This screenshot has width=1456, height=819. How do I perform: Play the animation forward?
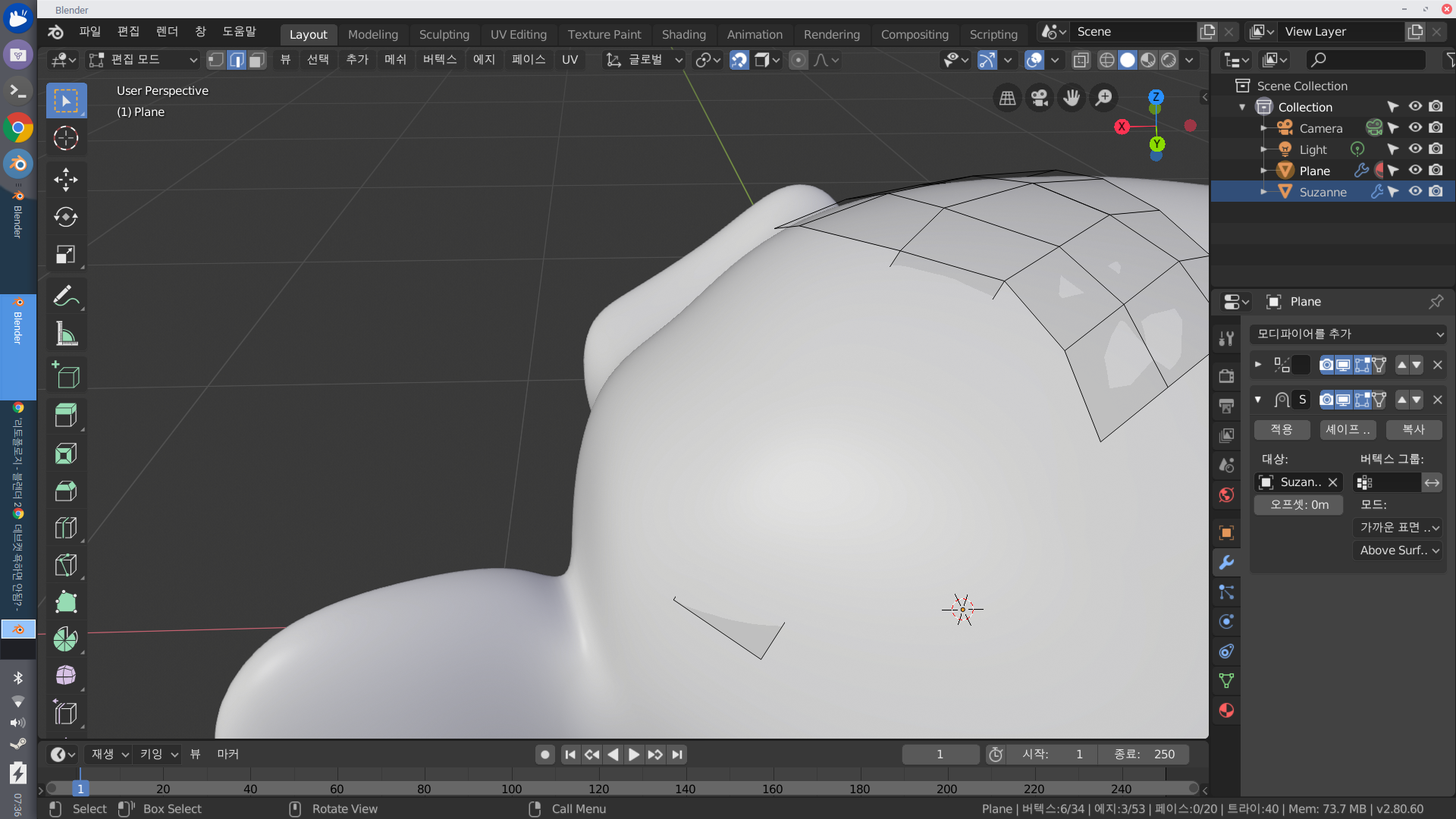[634, 755]
